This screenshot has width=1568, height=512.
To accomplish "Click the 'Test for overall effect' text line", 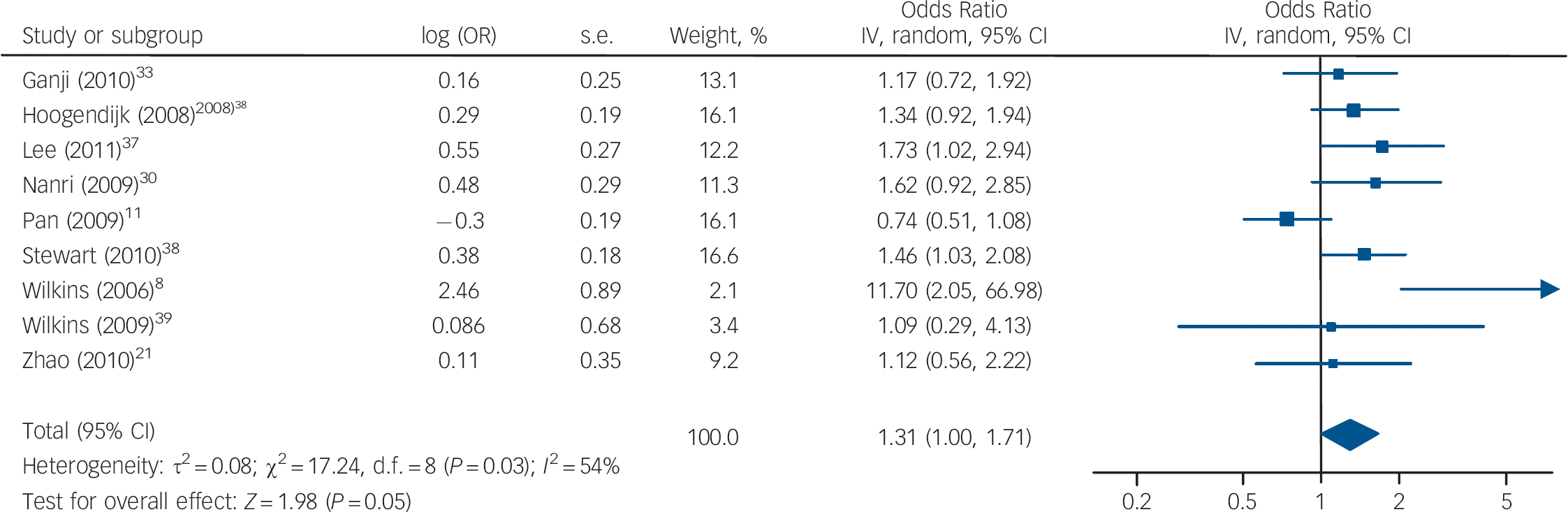I will coord(217,501).
